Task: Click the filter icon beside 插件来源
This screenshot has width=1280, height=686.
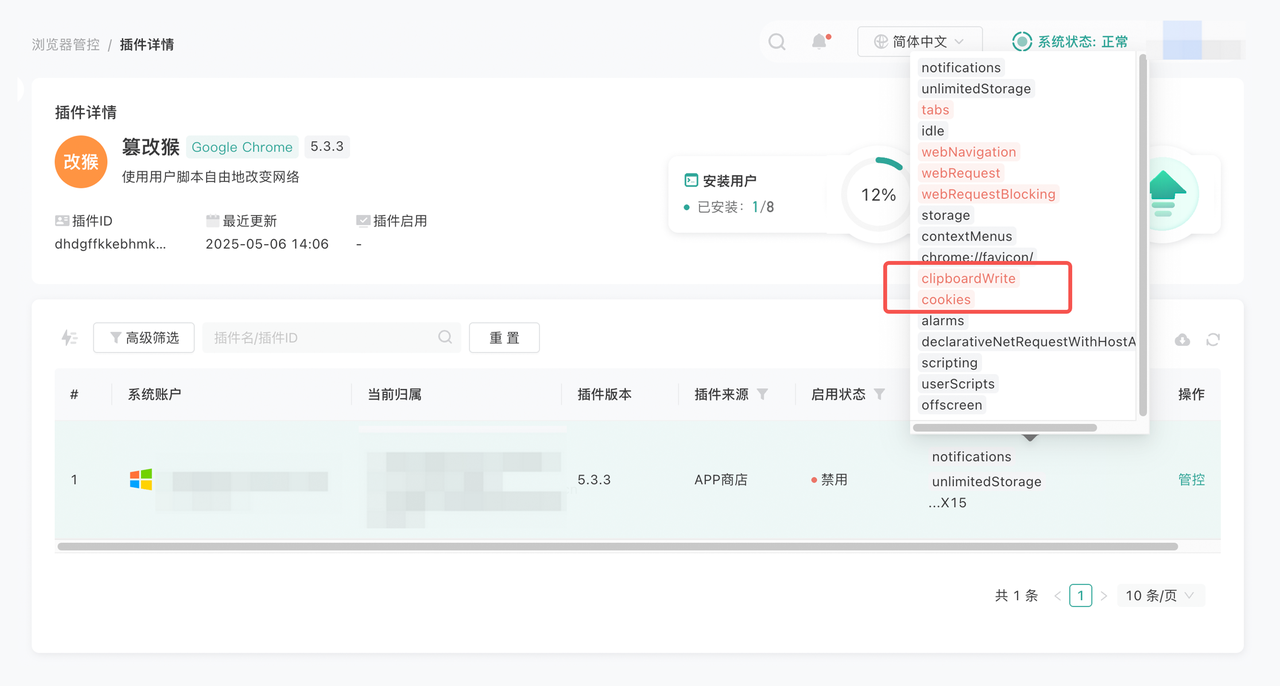Action: tap(763, 395)
